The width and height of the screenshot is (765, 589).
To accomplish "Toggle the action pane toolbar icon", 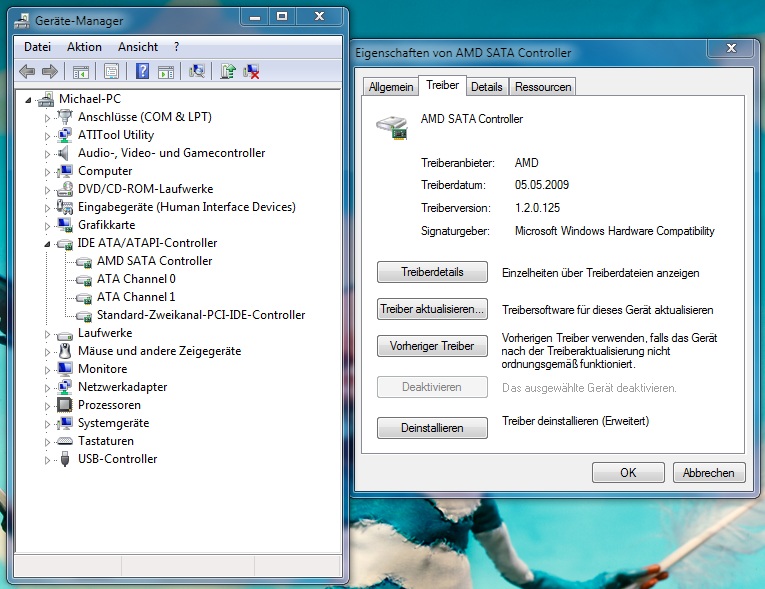I will pyautogui.click(x=166, y=72).
